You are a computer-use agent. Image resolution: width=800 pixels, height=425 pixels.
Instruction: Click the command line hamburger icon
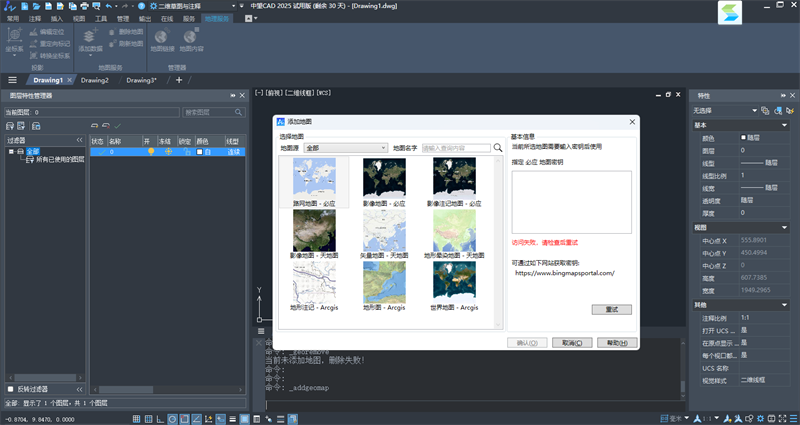[x=261, y=331]
